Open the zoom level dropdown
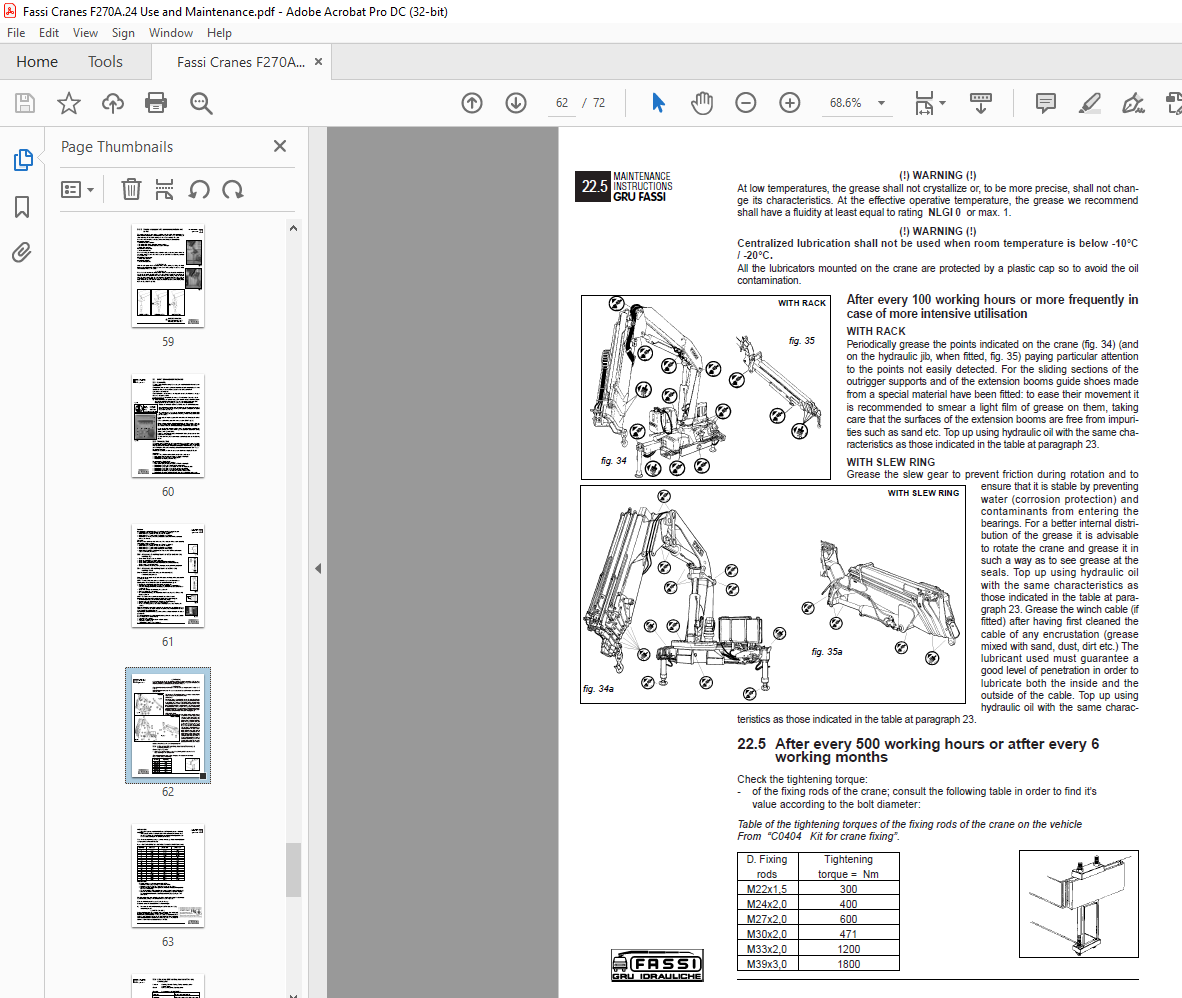This screenshot has height=998, width=1182. pos(881,103)
